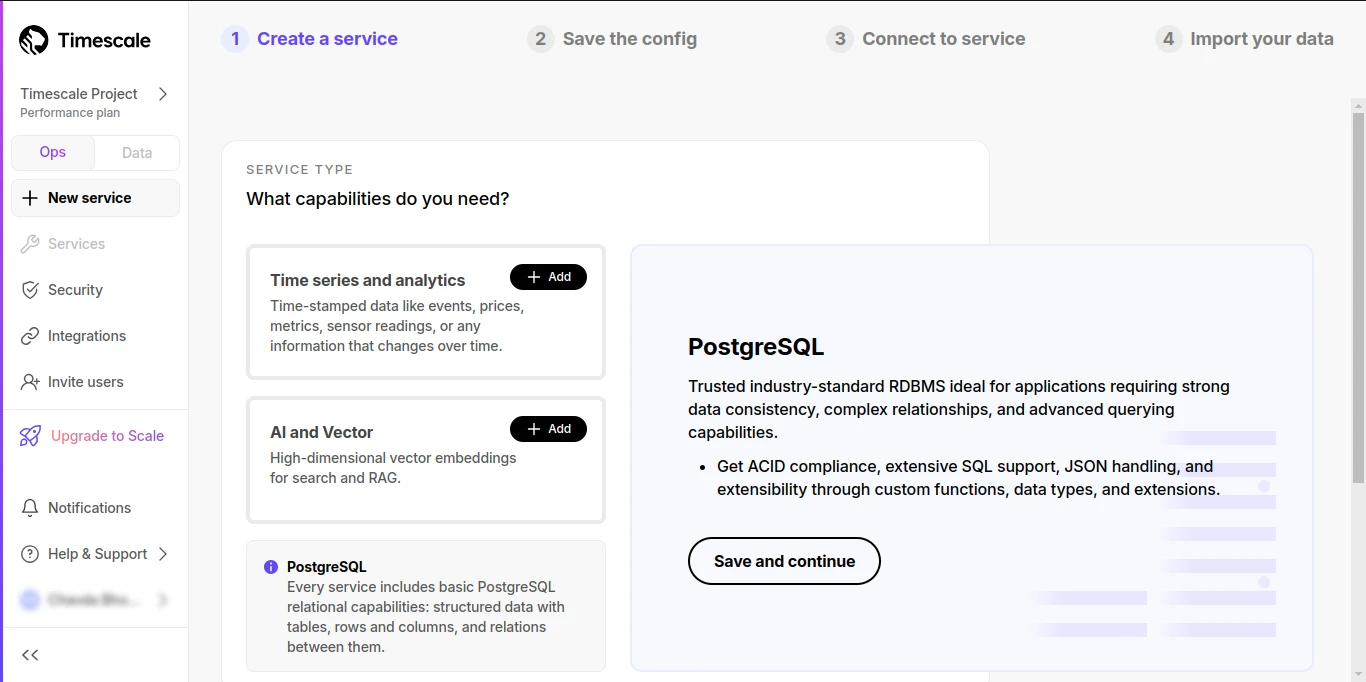Image resolution: width=1366 pixels, height=682 pixels.
Task: Click the Create a service step label
Action: [x=327, y=39]
